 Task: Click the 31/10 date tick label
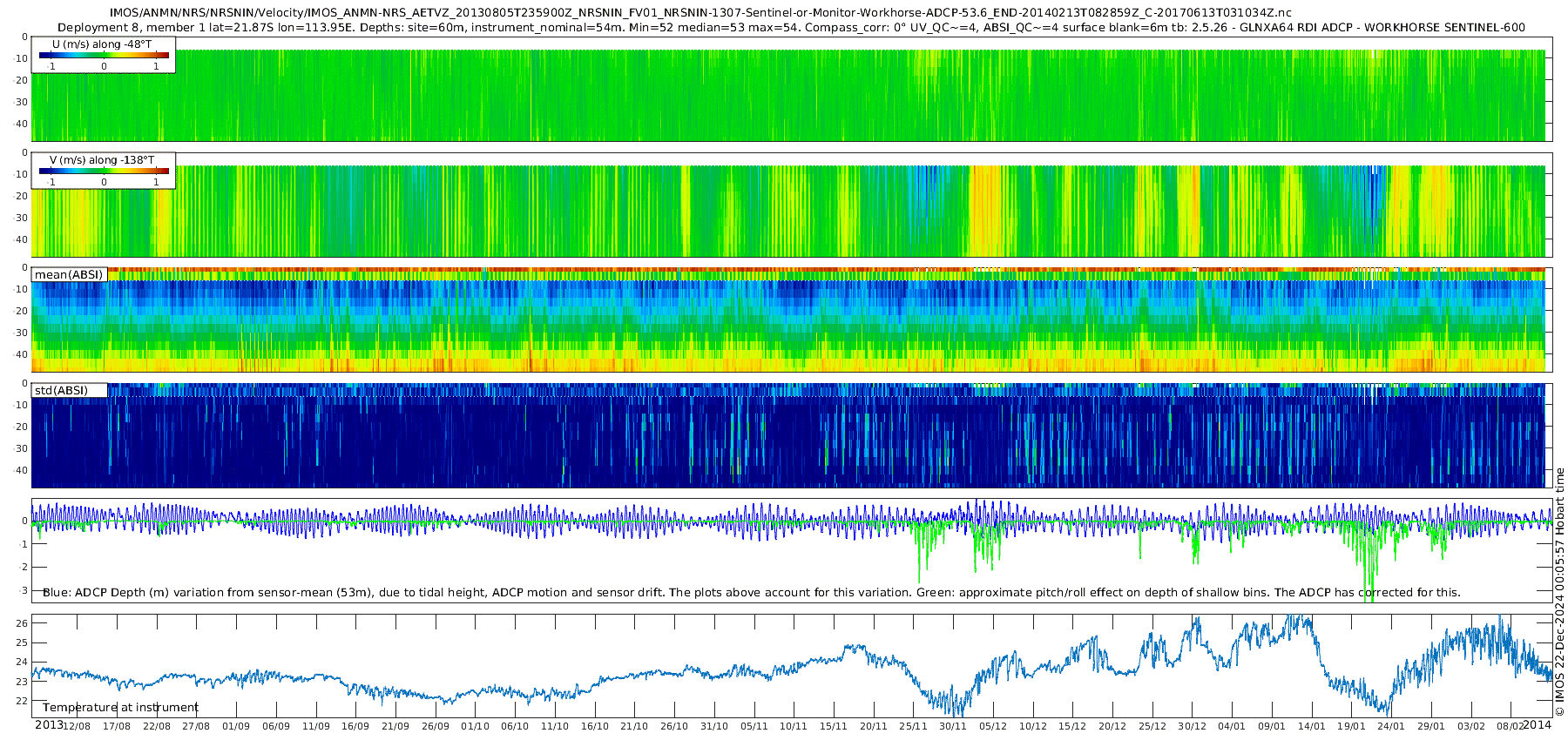click(x=714, y=726)
